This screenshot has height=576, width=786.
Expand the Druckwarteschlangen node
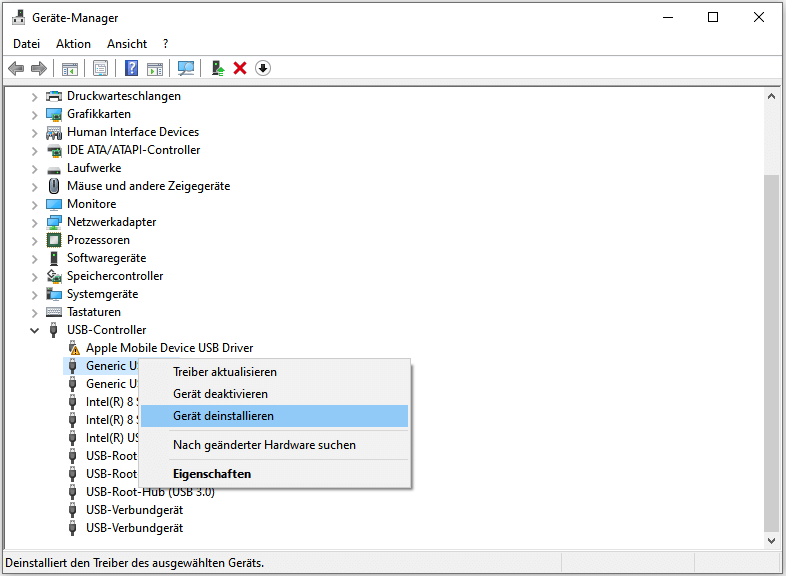[34, 96]
